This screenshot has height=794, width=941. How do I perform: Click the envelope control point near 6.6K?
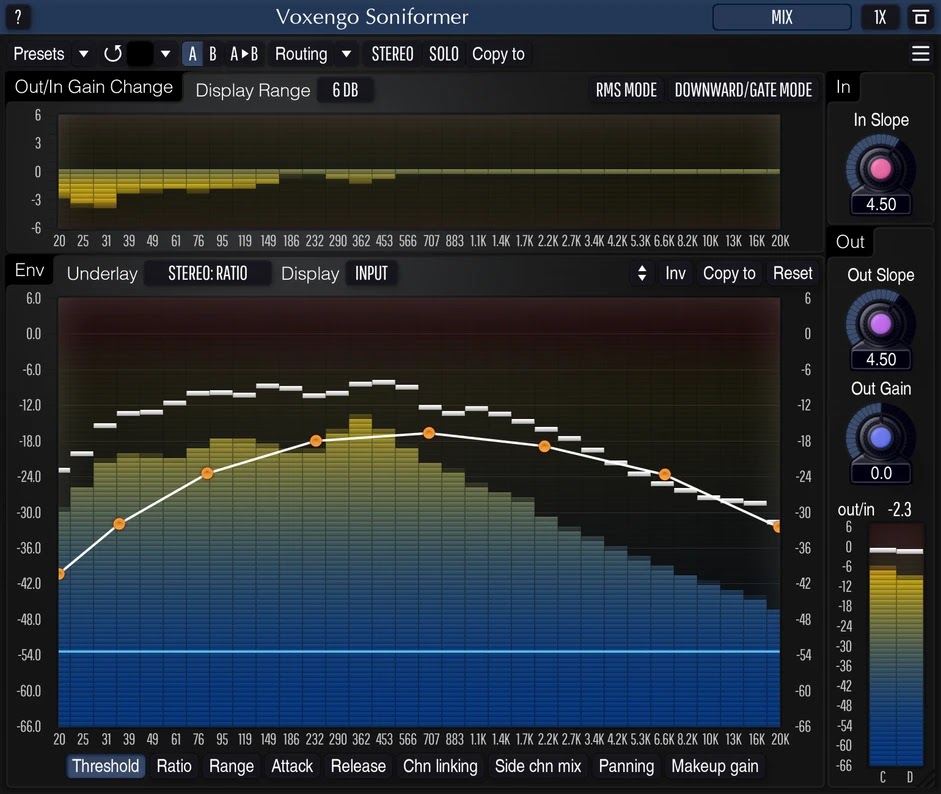(x=664, y=475)
